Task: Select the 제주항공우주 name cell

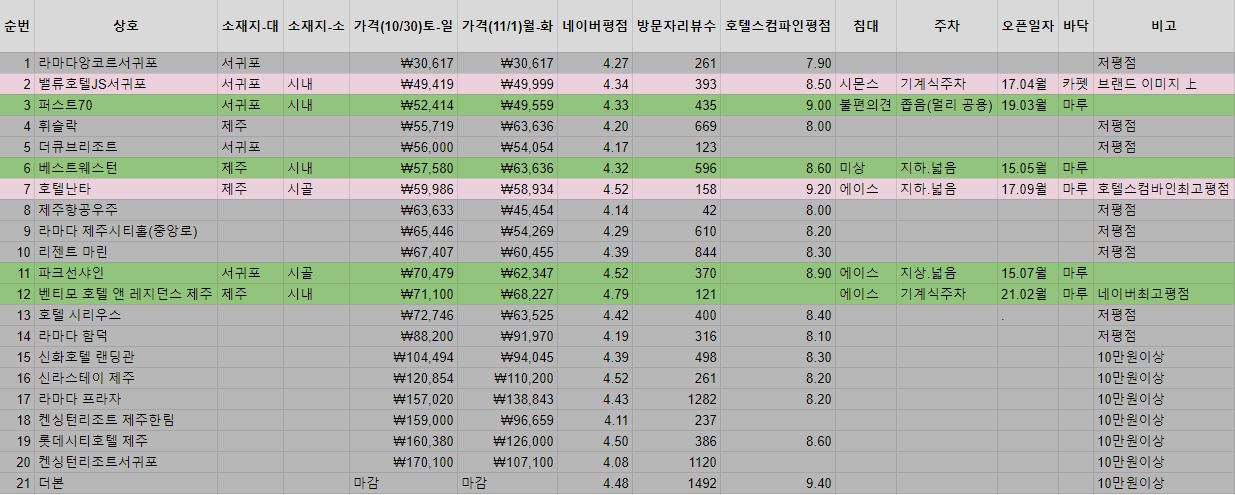Action: tap(126, 210)
